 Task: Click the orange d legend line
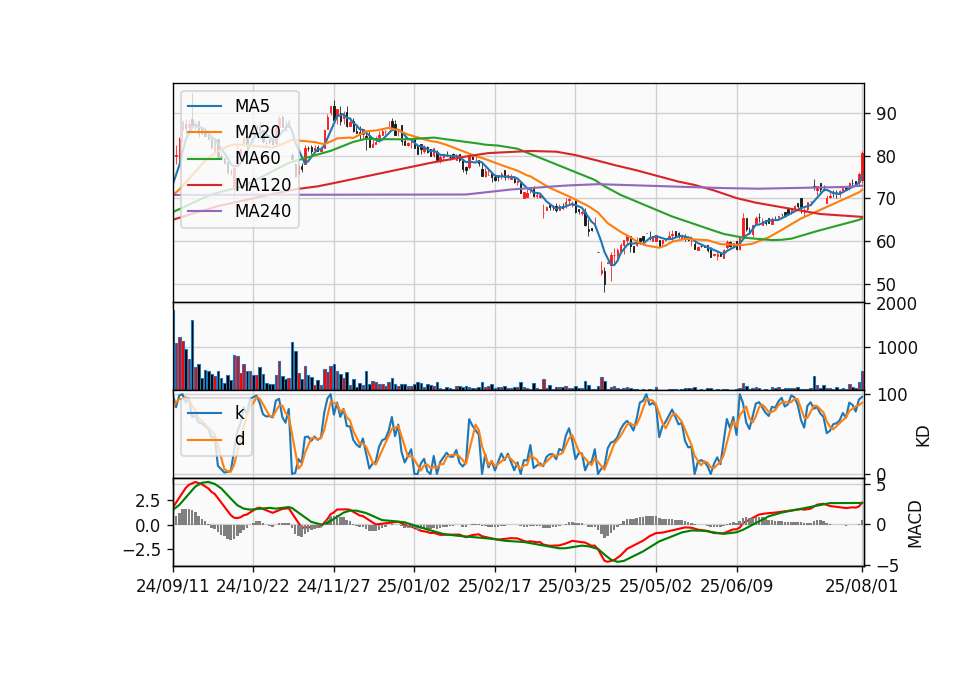click(204, 440)
